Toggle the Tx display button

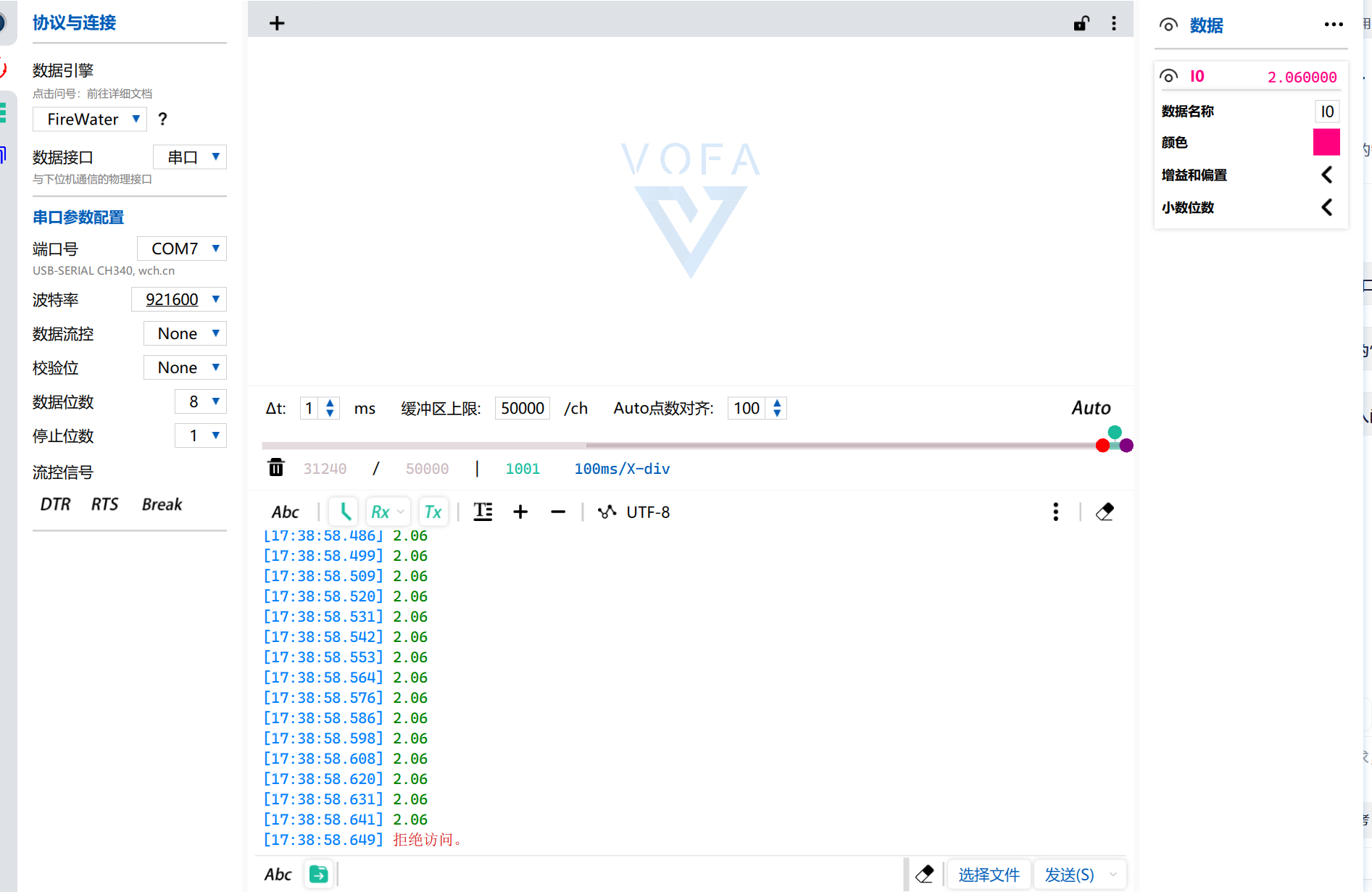(433, 512)
